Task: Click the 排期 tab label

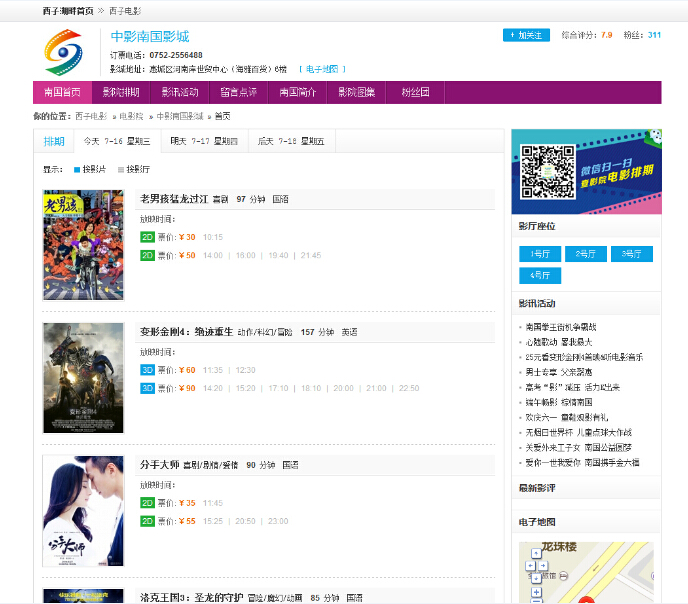Action: (x=54, y=141)
